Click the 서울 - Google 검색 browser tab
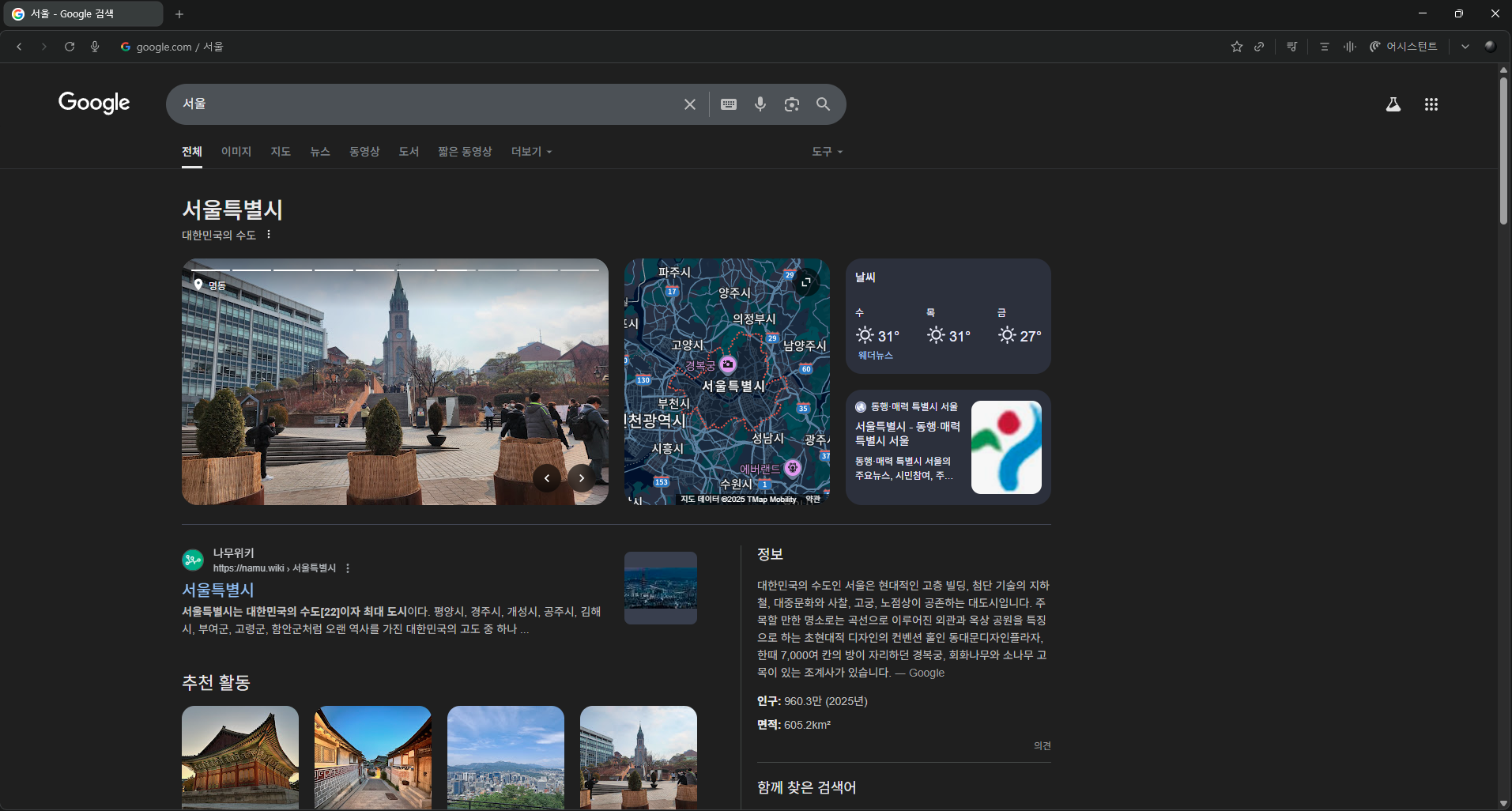 tap(83, 13)
